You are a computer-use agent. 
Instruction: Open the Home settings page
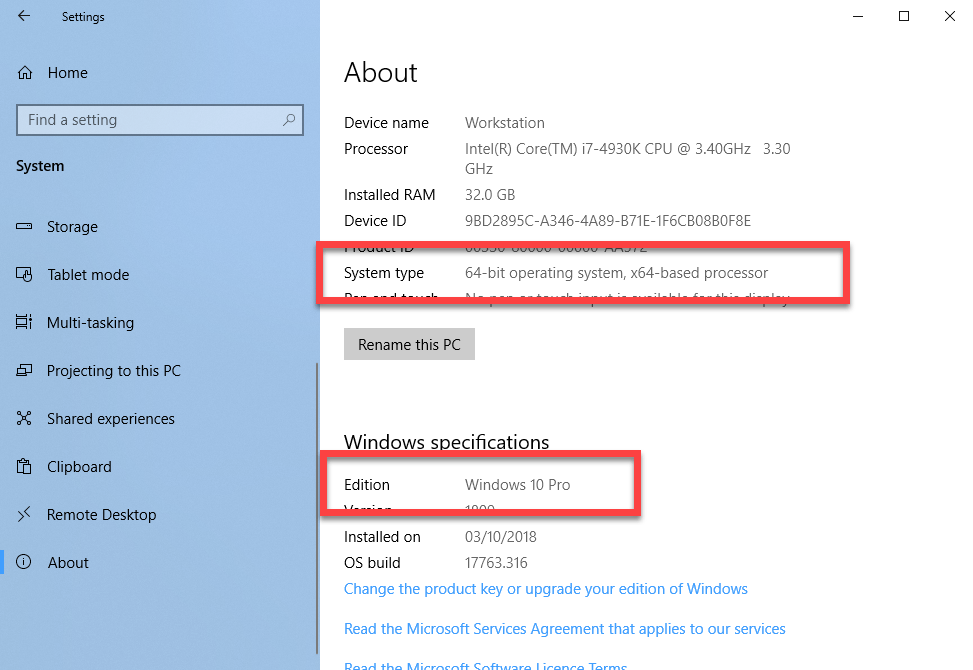point(159,73)
